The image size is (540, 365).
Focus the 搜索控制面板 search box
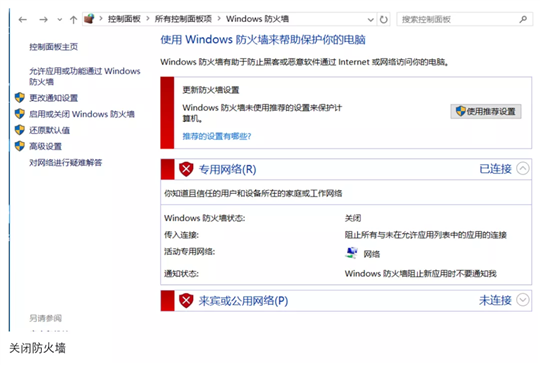[x=464, y=19]
